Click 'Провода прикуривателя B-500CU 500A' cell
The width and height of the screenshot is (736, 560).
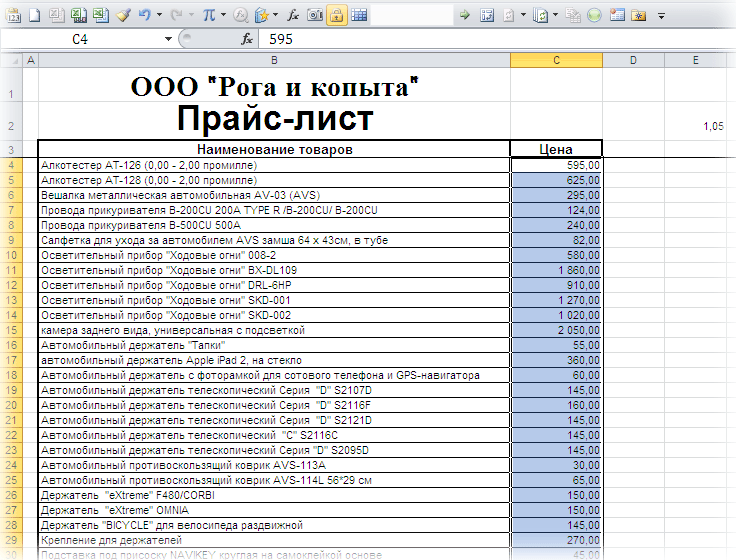click(x=274, y=225)
